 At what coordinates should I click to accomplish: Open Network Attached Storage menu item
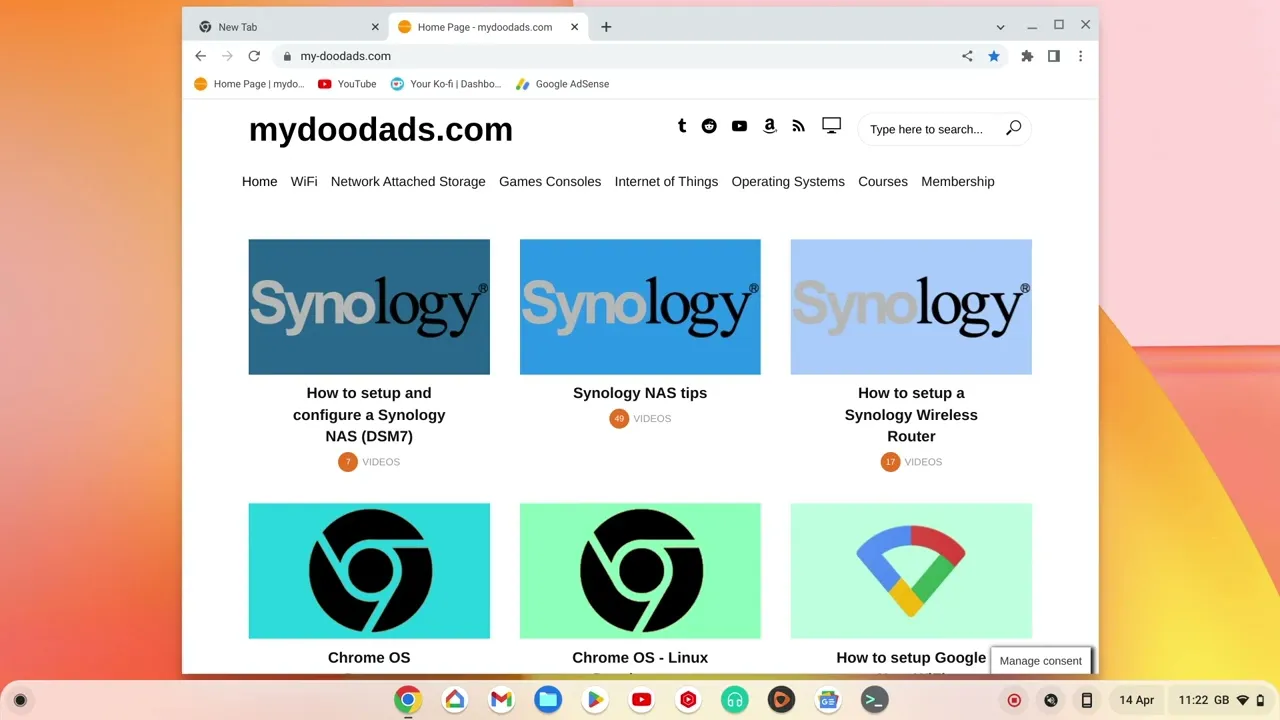(408, 181)
